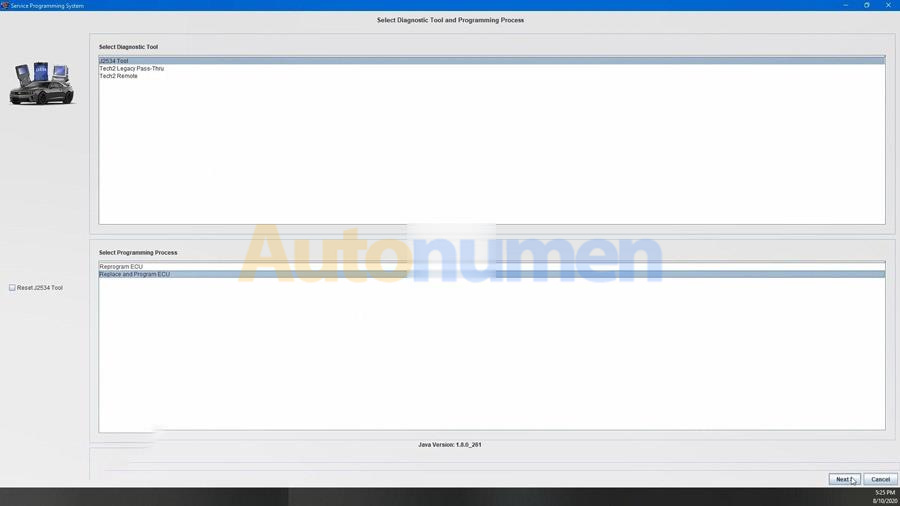
Task: Close the Service Programming System window
Action: 888,5
